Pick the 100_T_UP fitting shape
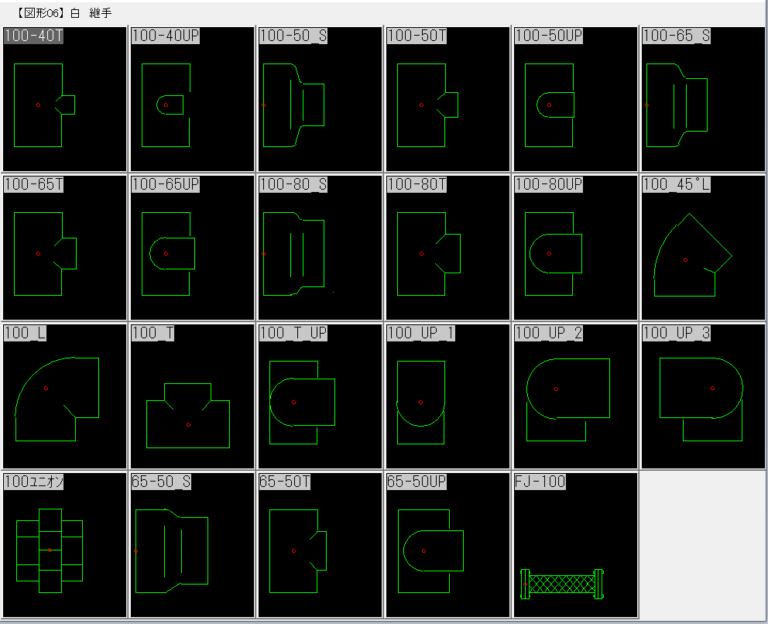 [x=320, y=396]
